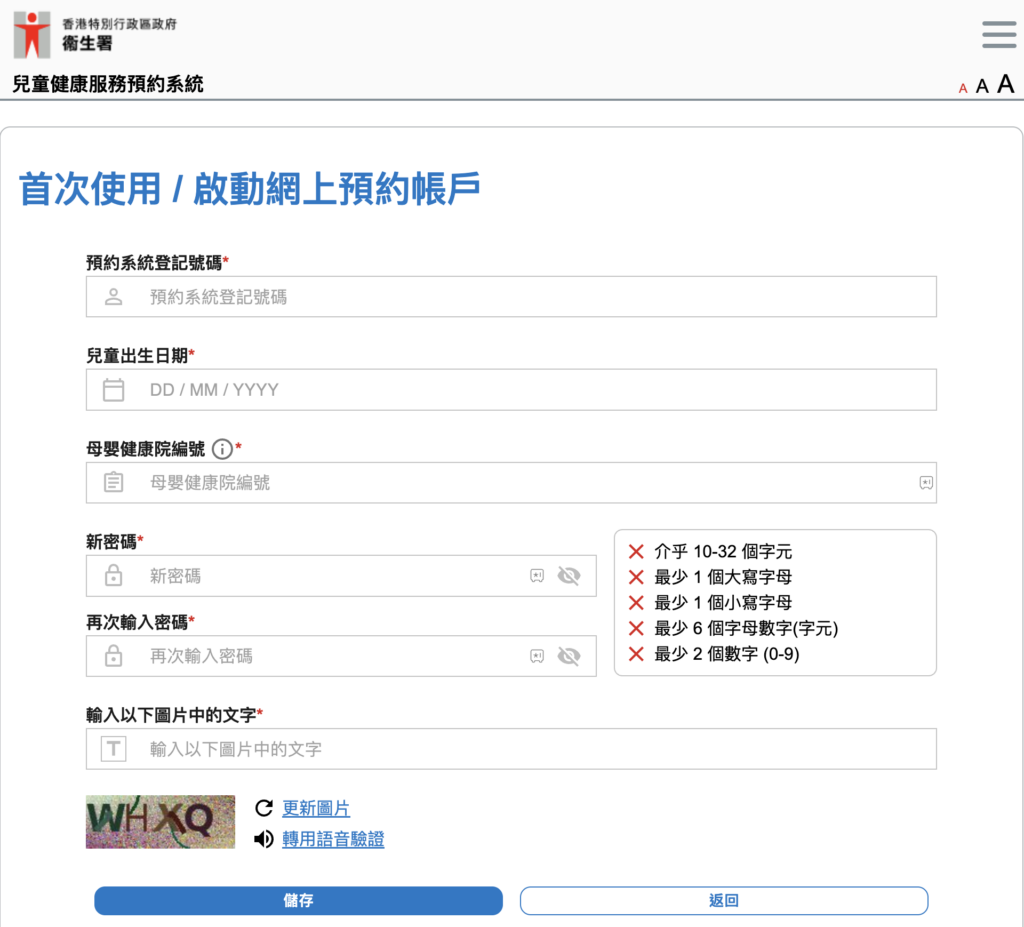Click the info icon beside 母嬰健康院編號
The width and height of the screenshot is (1024, 927).
(222, 449)
